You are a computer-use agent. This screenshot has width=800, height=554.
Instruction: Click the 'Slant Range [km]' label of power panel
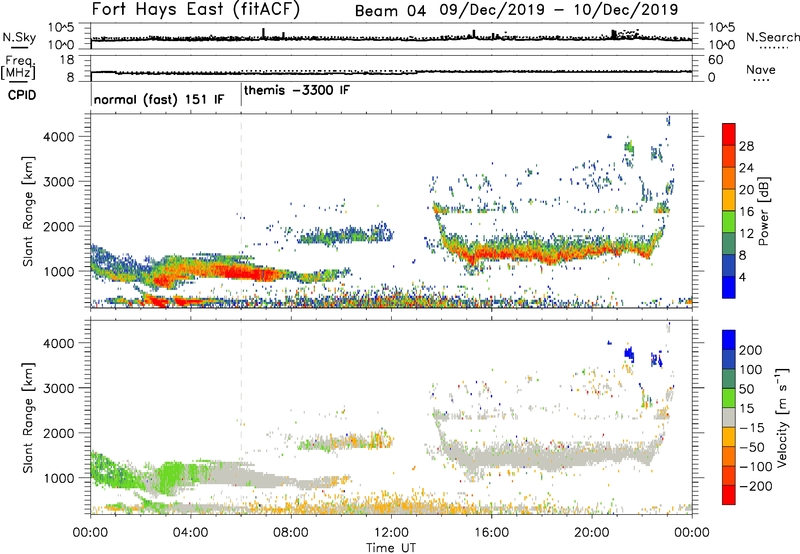point(28,211)
